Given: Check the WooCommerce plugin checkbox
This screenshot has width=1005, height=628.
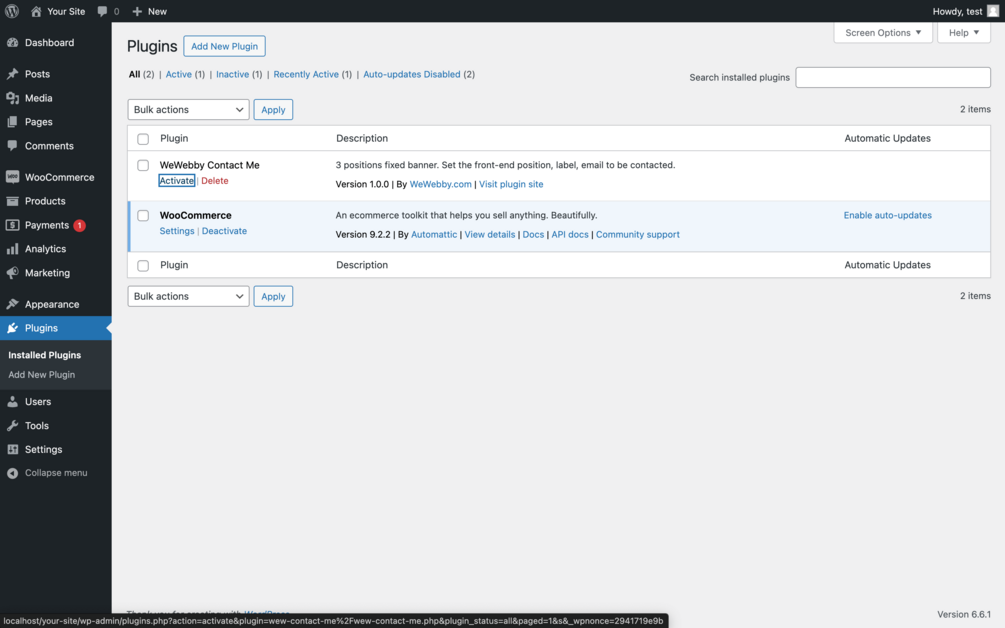Looking at the screenshot, I should pyautogui.click(x=143, y=216).
